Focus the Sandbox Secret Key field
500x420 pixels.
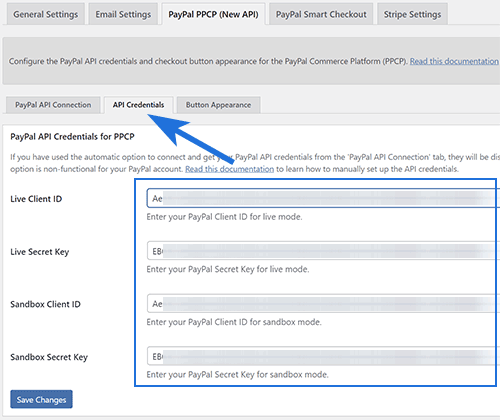(323, 356)
